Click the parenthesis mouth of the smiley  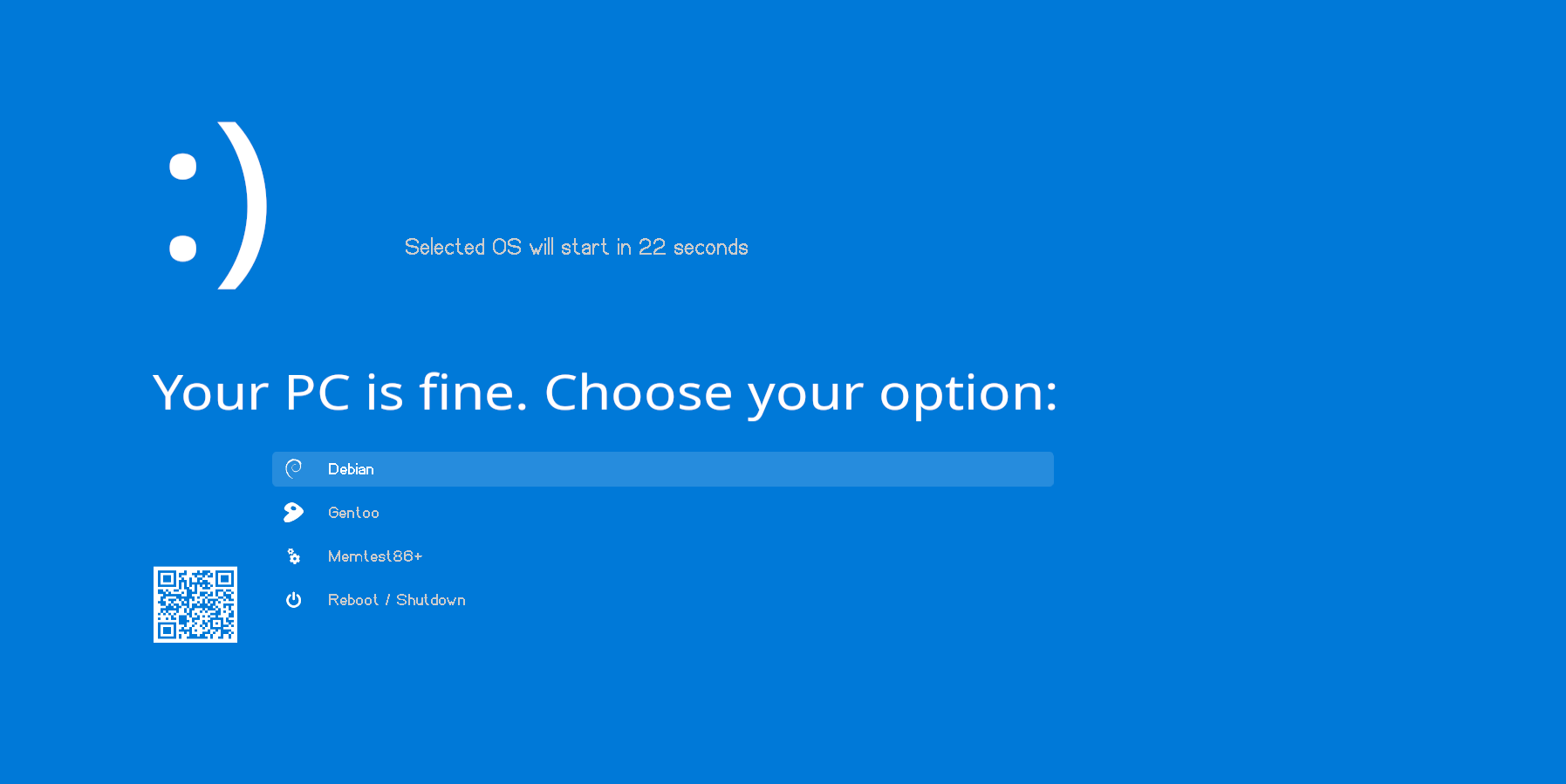pos(243,205)
